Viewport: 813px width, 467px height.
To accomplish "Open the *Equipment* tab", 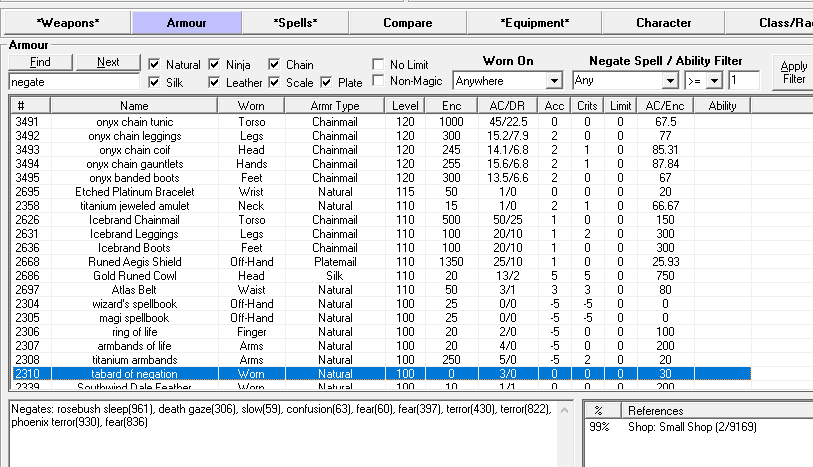I will [534, 22].
